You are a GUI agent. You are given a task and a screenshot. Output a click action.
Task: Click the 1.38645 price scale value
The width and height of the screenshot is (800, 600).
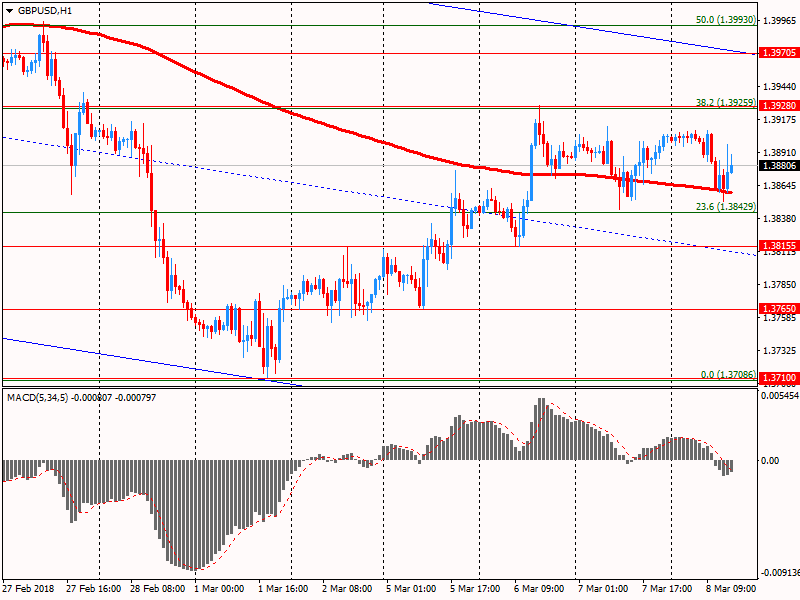[x=780, y=185]
